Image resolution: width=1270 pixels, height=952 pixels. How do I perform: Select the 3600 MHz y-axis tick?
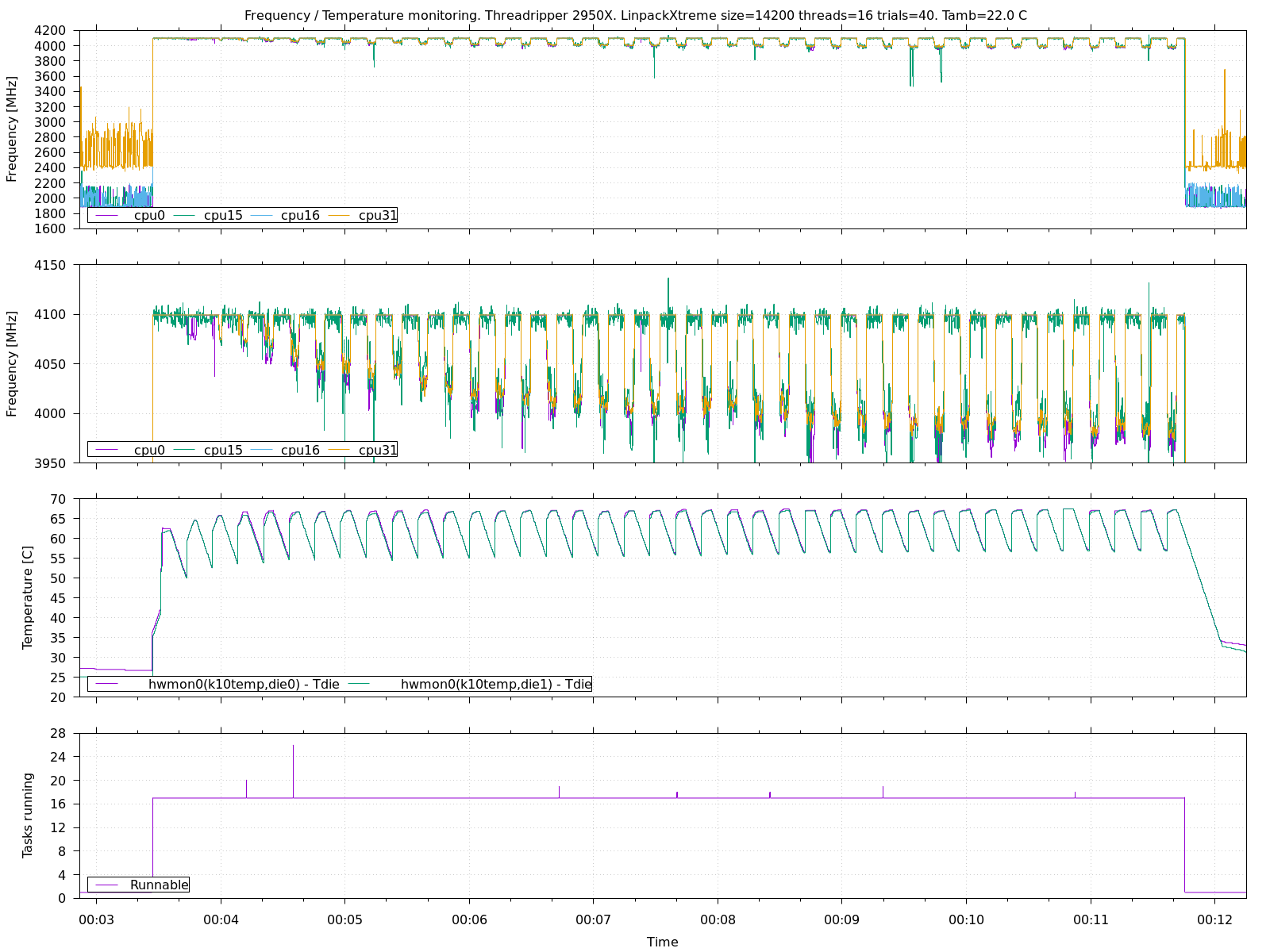click(52, 76)
